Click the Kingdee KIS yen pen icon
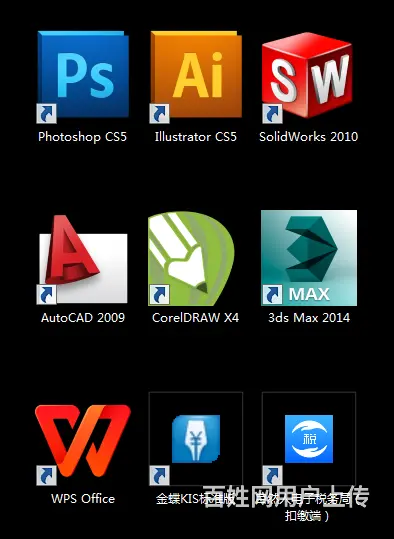This screenshot has width=394, height=539. click(x=196, y=439)
